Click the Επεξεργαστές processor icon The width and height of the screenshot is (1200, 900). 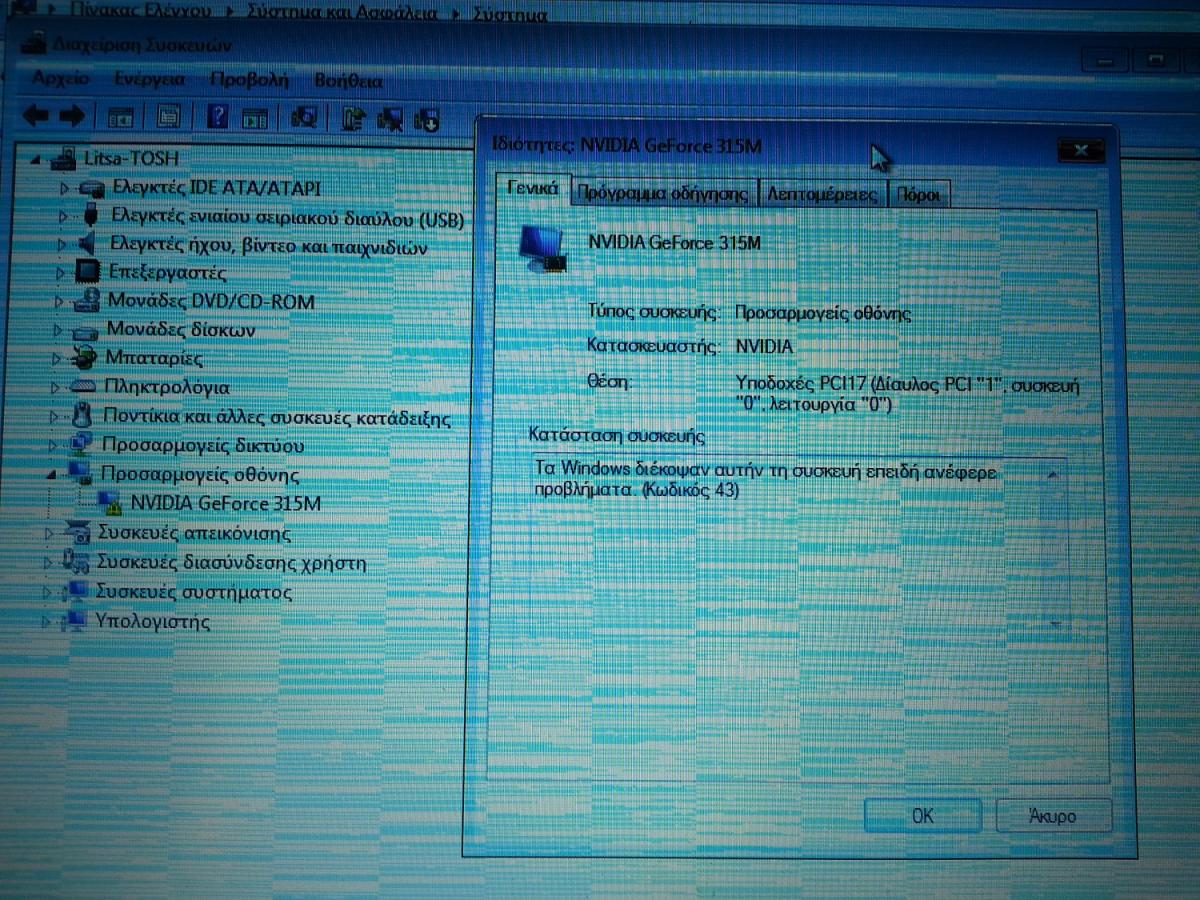(x=89, y=272)
